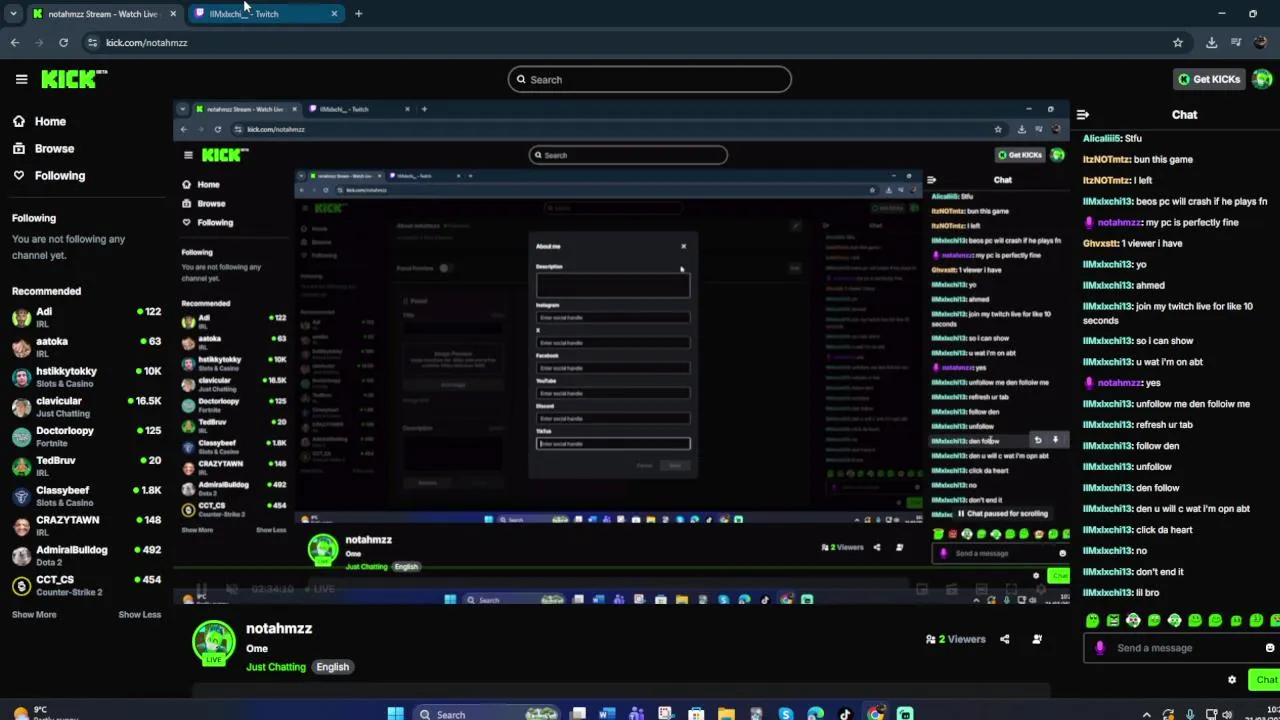Viewport: 1280px width, 720px height.
Task: Open recommended channel Classybeef
Action: pyautogui.click(x=86, y=496)
